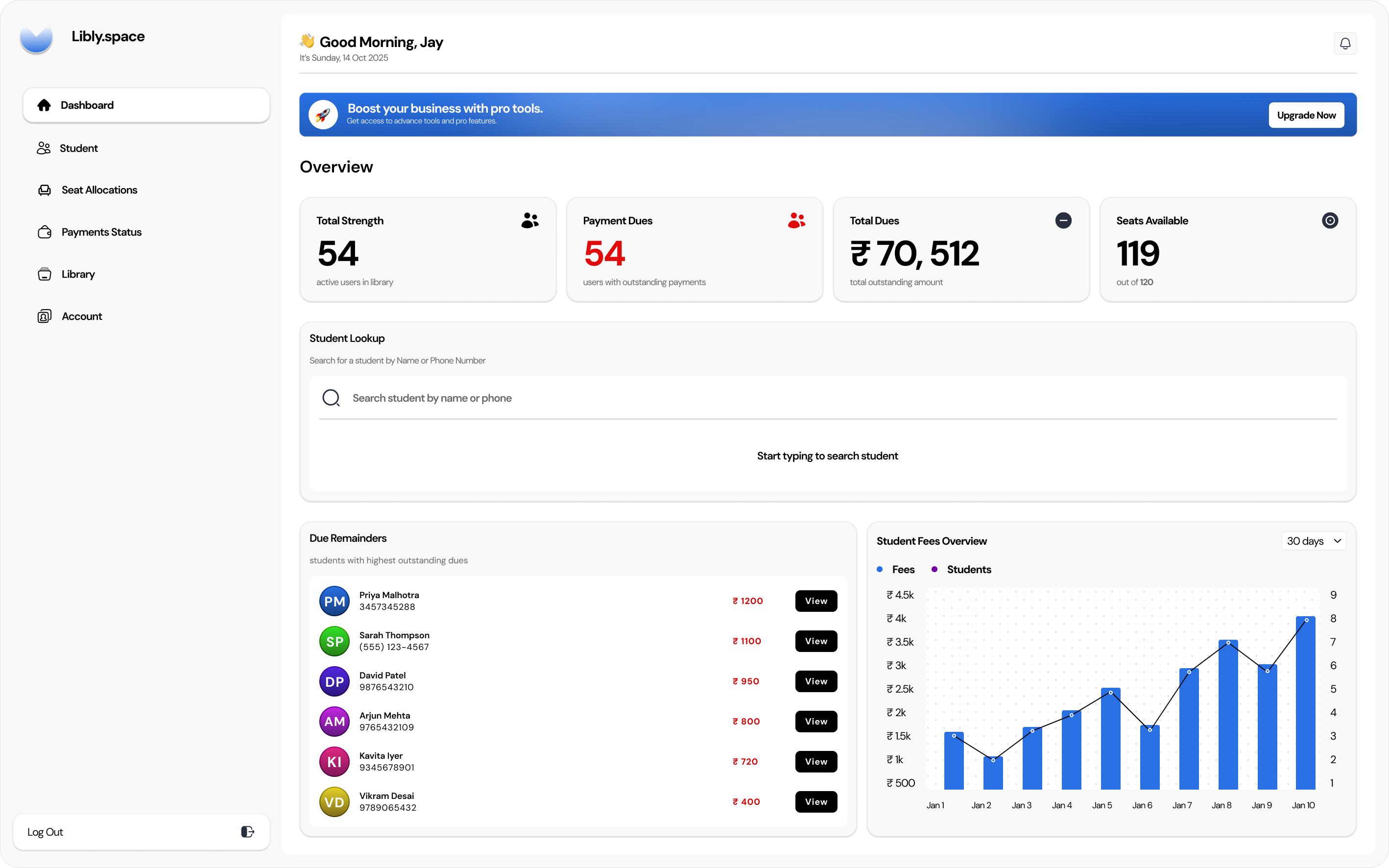The width and height of the screenshot is (1389, 868).
Task: Click the search magnifier icon
Action: (x=331, y=398)
